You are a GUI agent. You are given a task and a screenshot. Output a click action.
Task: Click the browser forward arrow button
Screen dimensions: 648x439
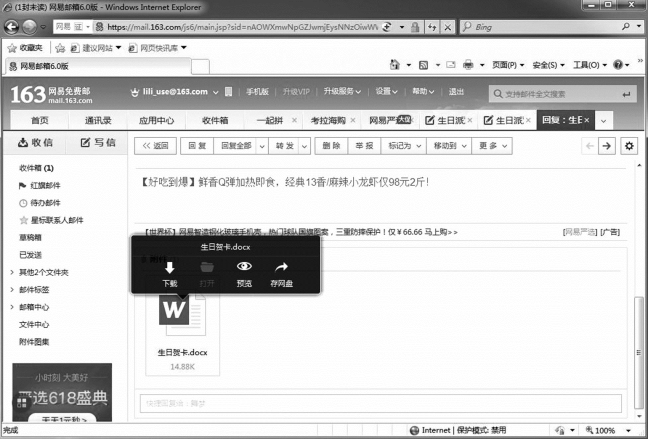[x=30, y=27]
